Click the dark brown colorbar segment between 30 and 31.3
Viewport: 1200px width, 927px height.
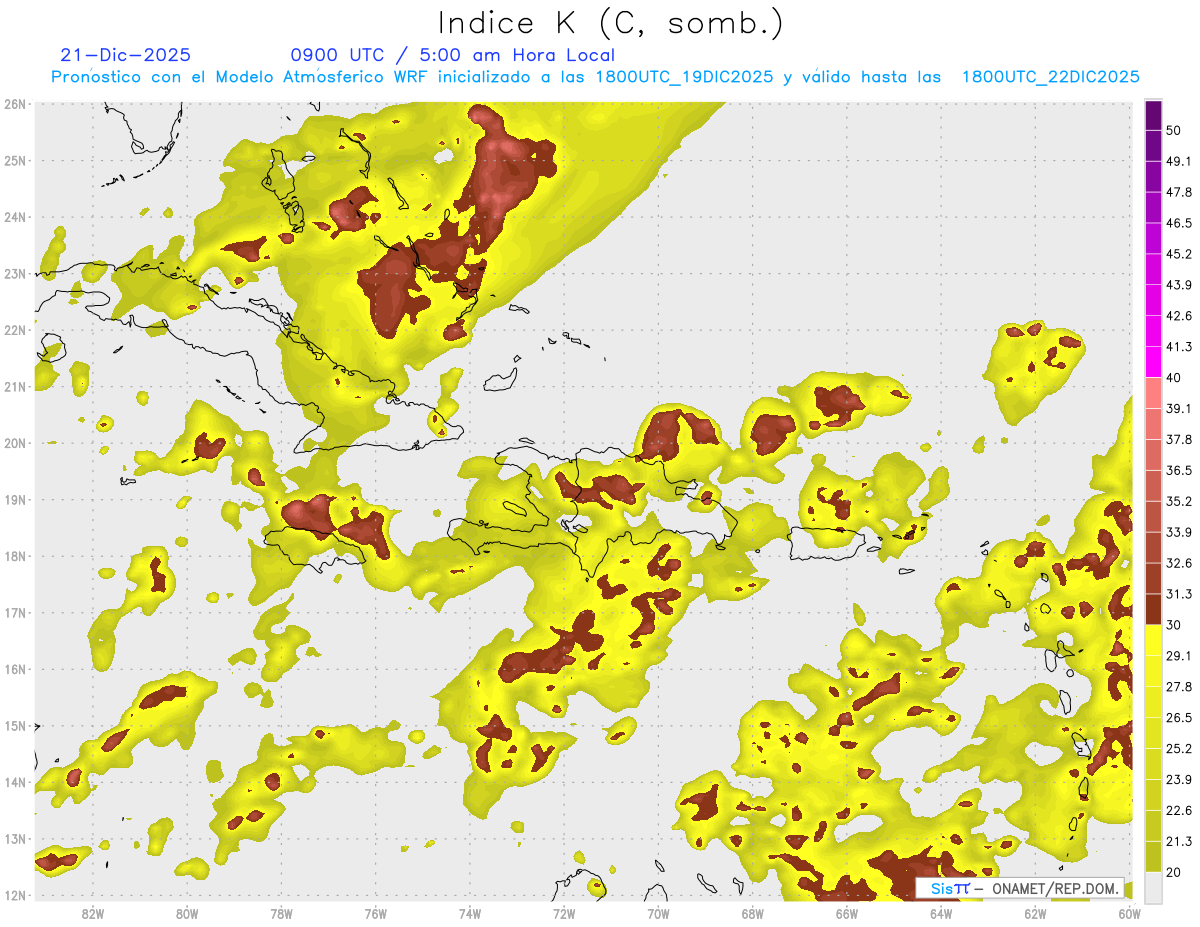(x=1153, y=609)
